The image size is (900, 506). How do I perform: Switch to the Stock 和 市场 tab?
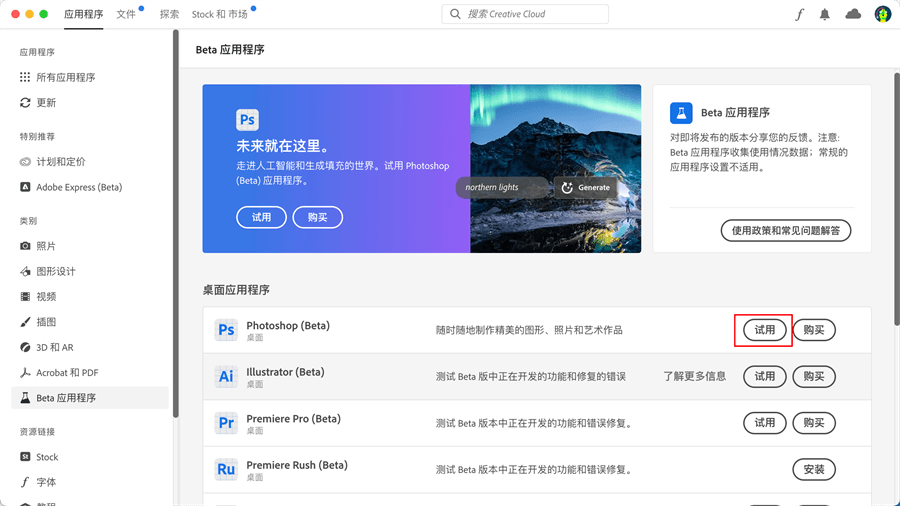[220, 14]
